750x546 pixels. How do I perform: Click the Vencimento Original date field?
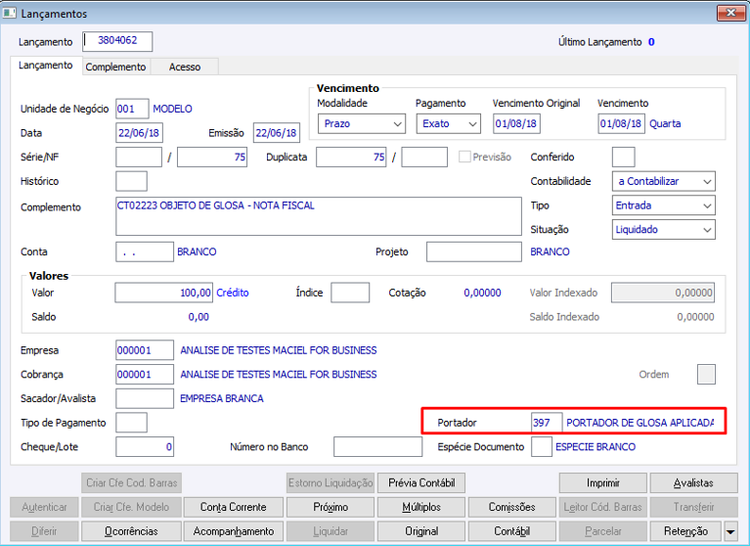(517, 124)
